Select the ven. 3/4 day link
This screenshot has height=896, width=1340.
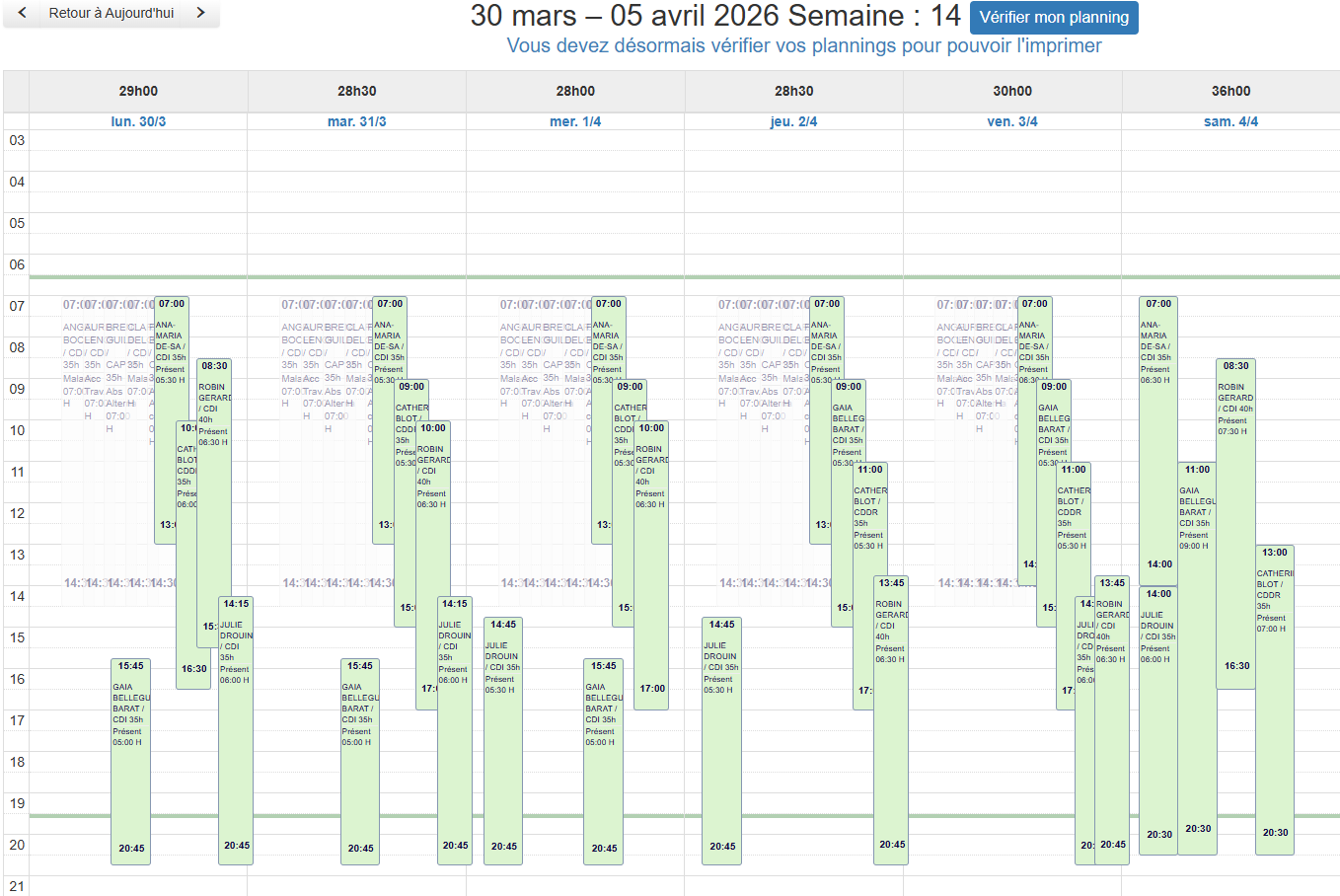tap(1012, 121)
